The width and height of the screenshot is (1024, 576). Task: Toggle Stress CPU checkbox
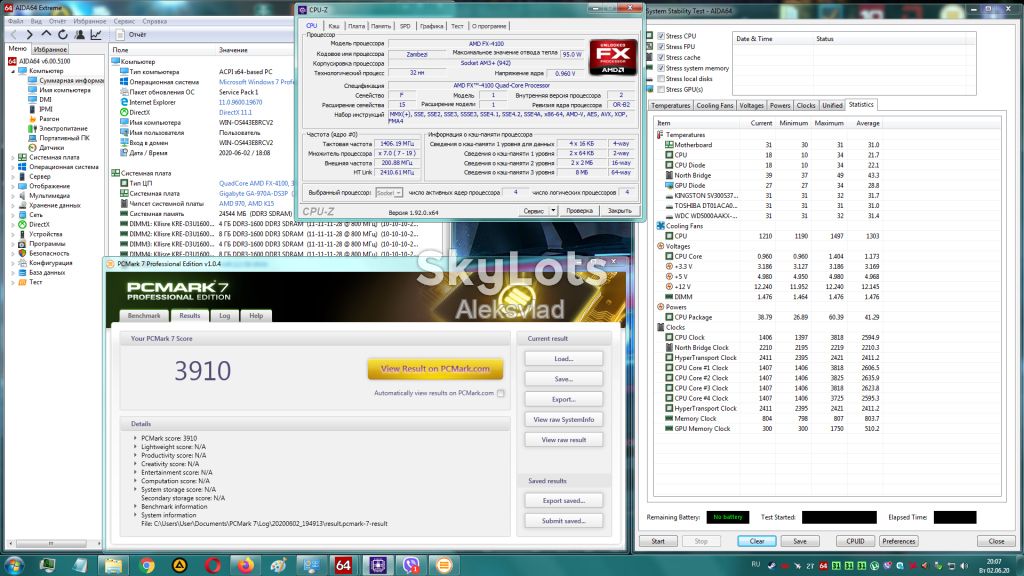(661, 36)
